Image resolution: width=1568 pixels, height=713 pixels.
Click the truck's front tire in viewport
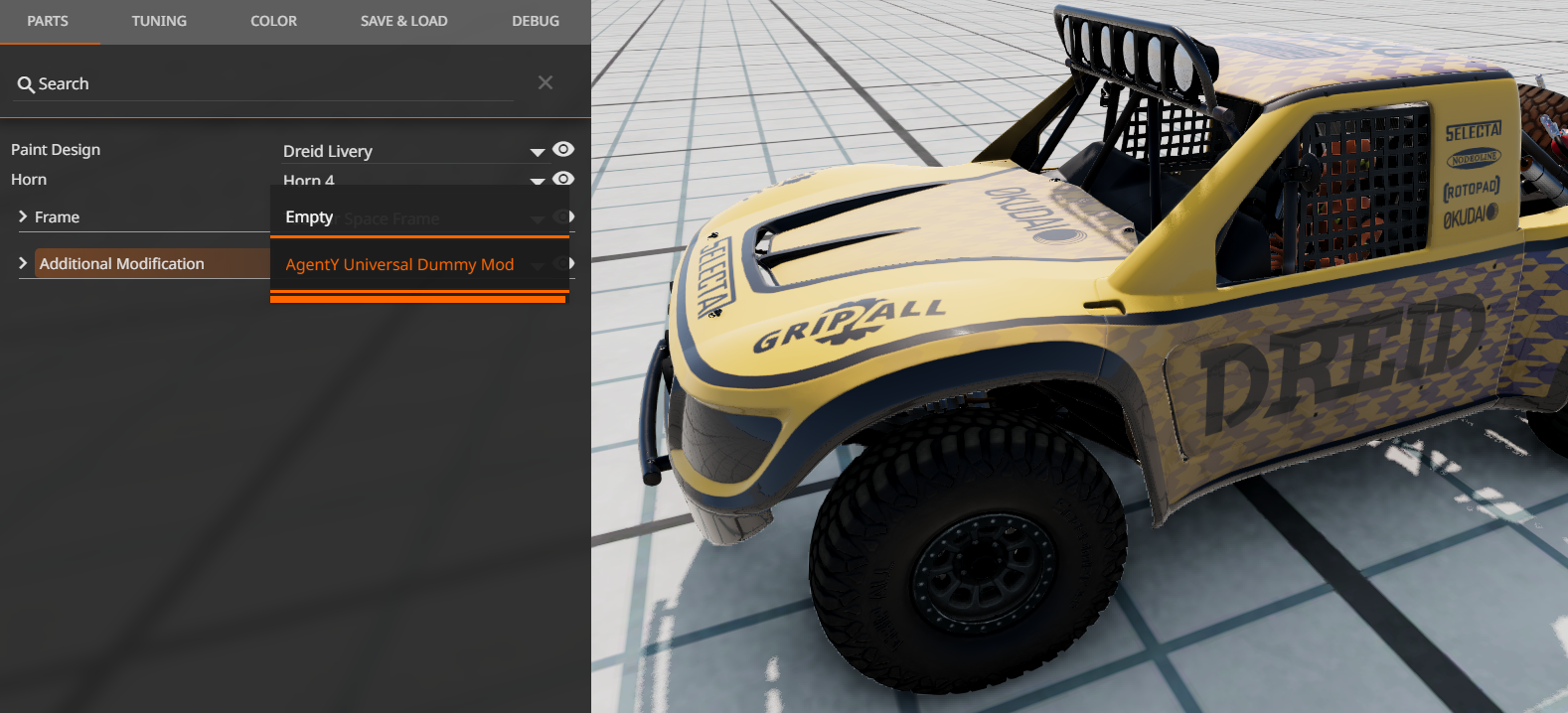pyautogui.click(x=967, y=553)
